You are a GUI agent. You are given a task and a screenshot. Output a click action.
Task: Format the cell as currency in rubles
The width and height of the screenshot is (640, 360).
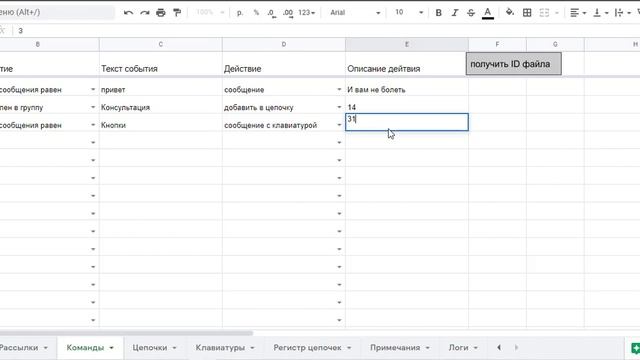click(240, 13)
